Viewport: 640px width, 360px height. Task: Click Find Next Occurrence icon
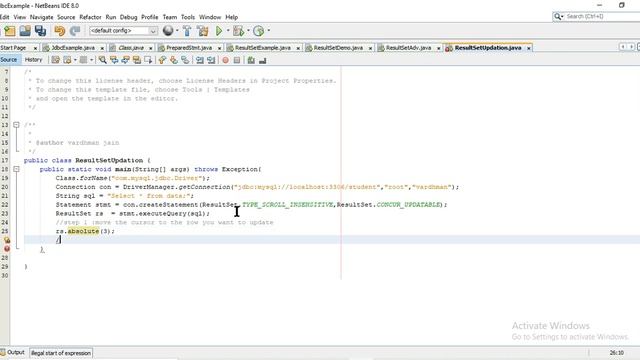pyautogui.click(x=125, y=60)
